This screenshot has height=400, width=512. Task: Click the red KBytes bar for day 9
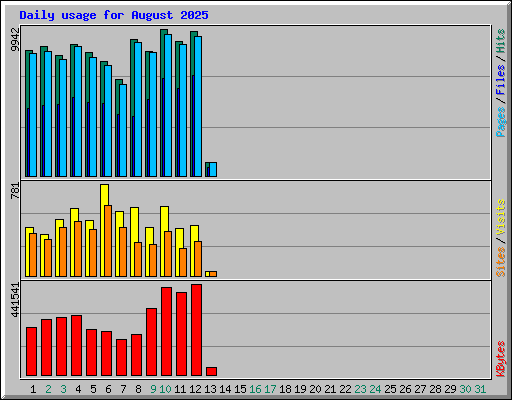click(x=151, y=342)
